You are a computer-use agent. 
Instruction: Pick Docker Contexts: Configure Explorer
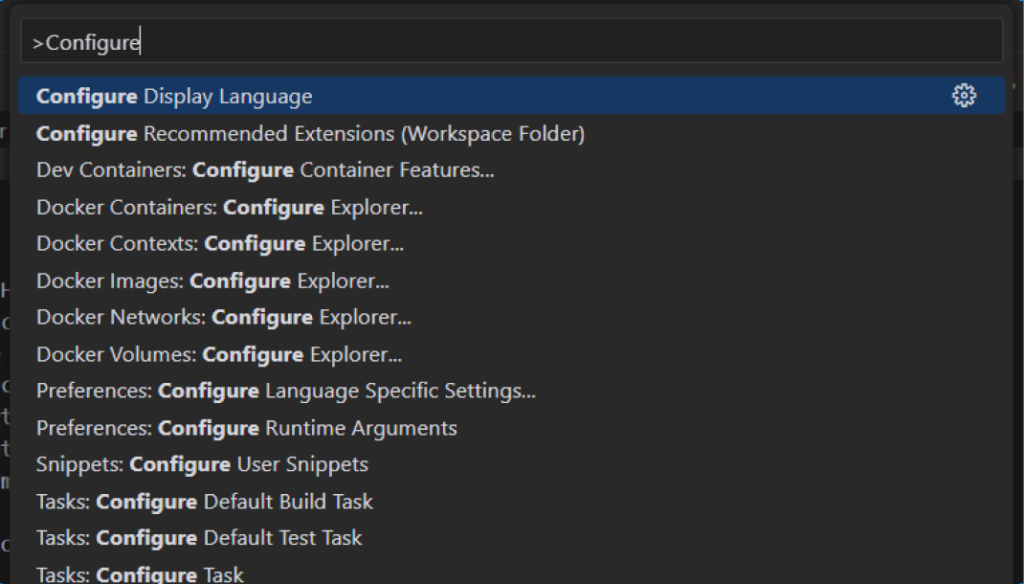220,244
